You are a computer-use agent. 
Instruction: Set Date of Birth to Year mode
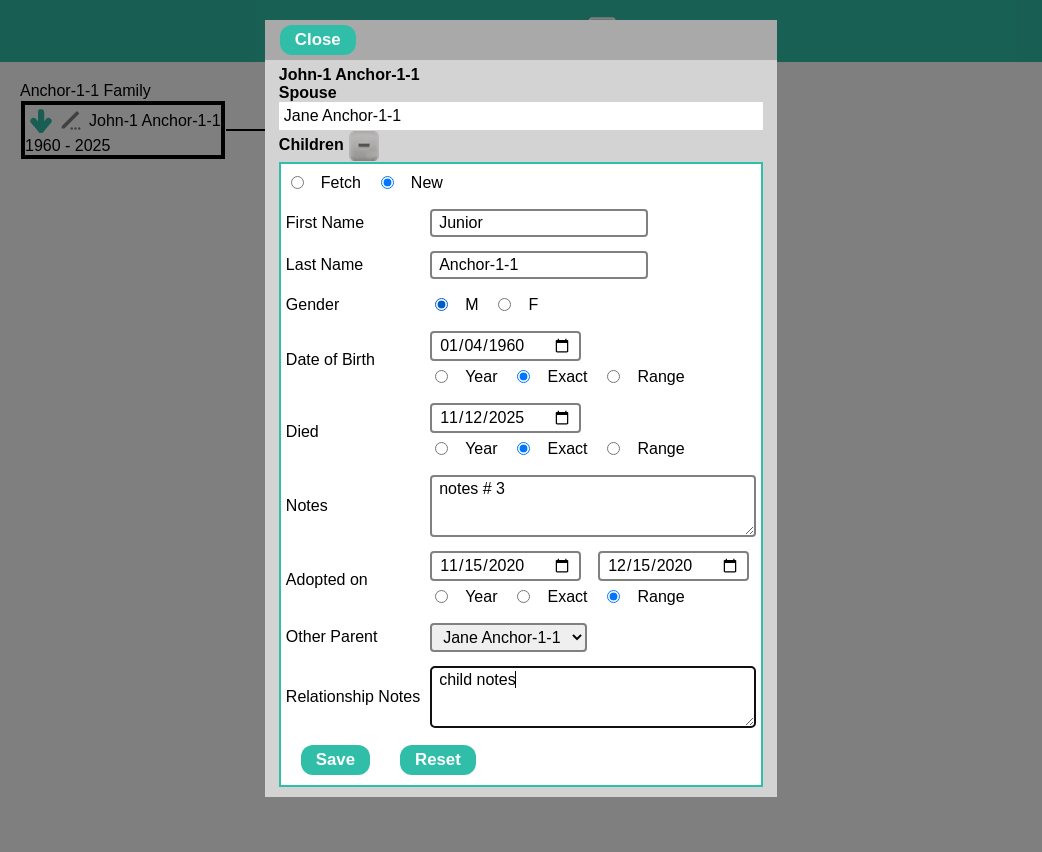(x=441, y=377)
